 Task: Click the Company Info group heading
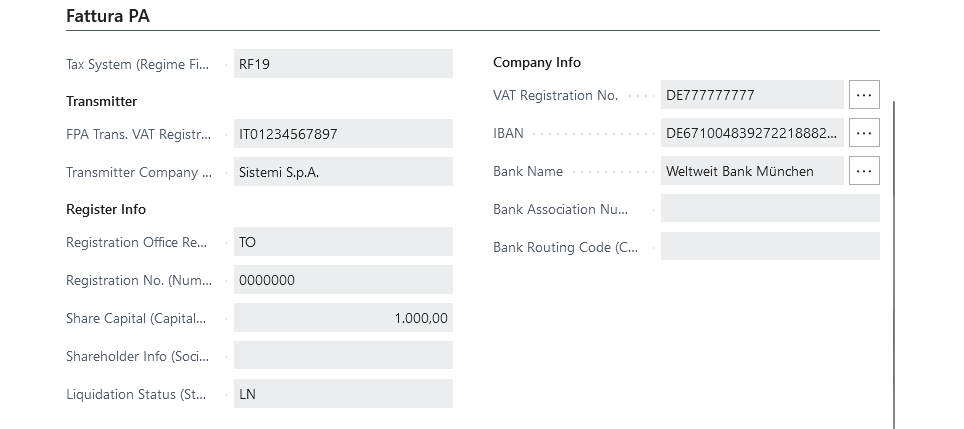537,62
